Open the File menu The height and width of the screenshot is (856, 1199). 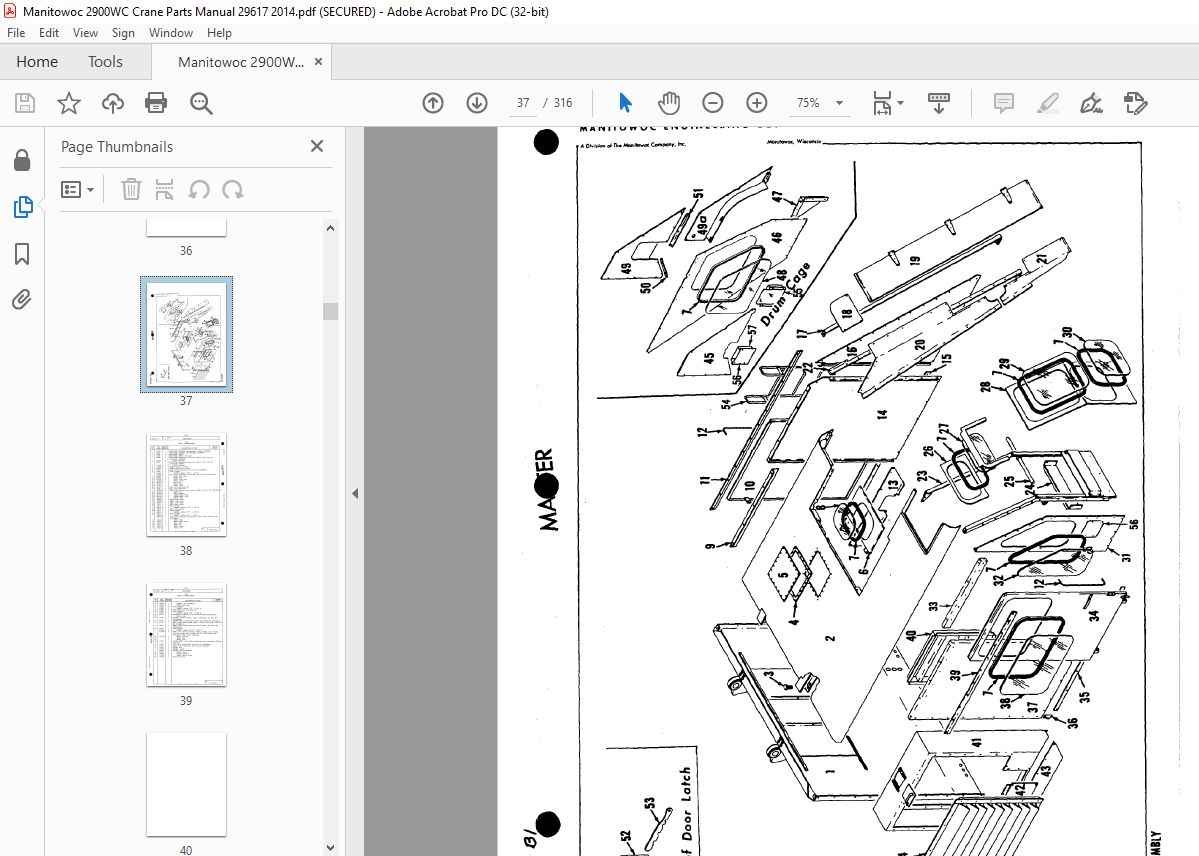[x=16, y=33]
